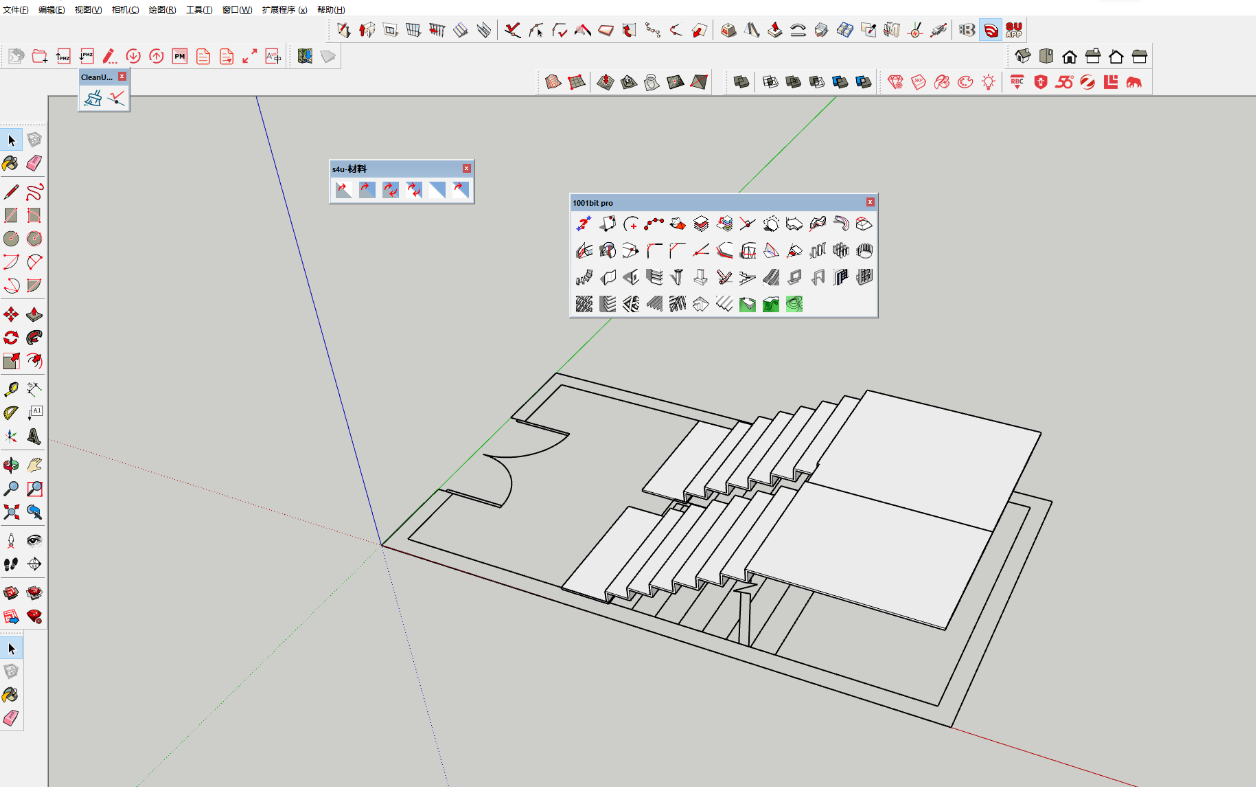Click the broom icon in CleanUp toolbar
This screenshot has width=1256, height=787.
coord(94,98)
